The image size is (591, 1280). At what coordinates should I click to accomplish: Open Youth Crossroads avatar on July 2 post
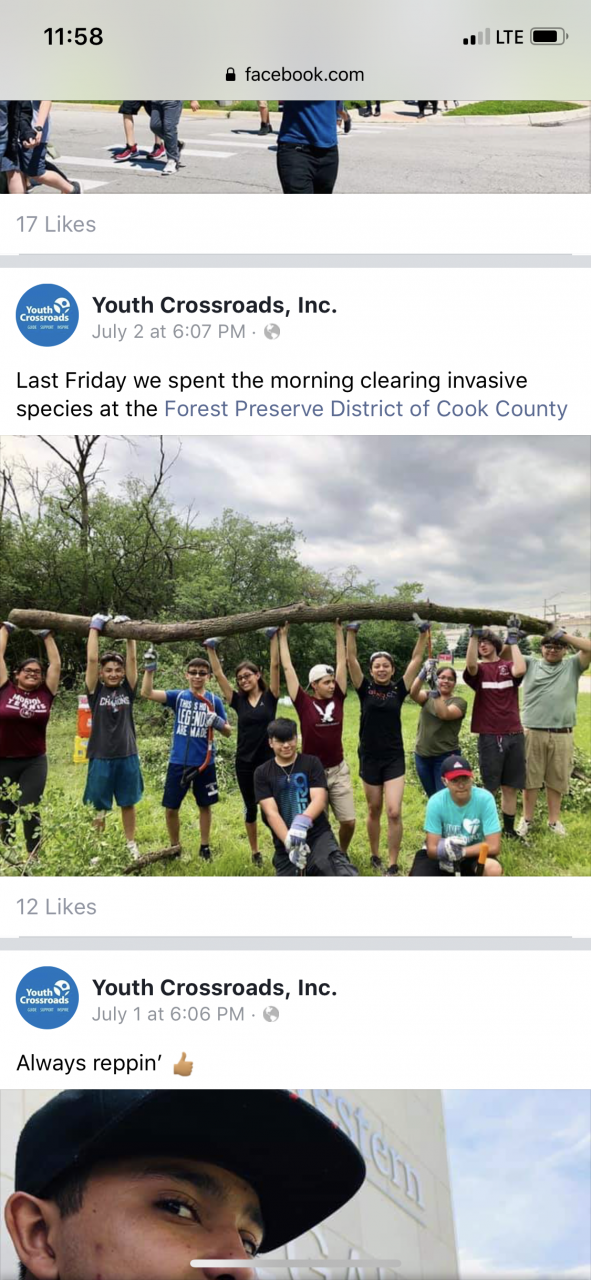[x=47, y=315]
